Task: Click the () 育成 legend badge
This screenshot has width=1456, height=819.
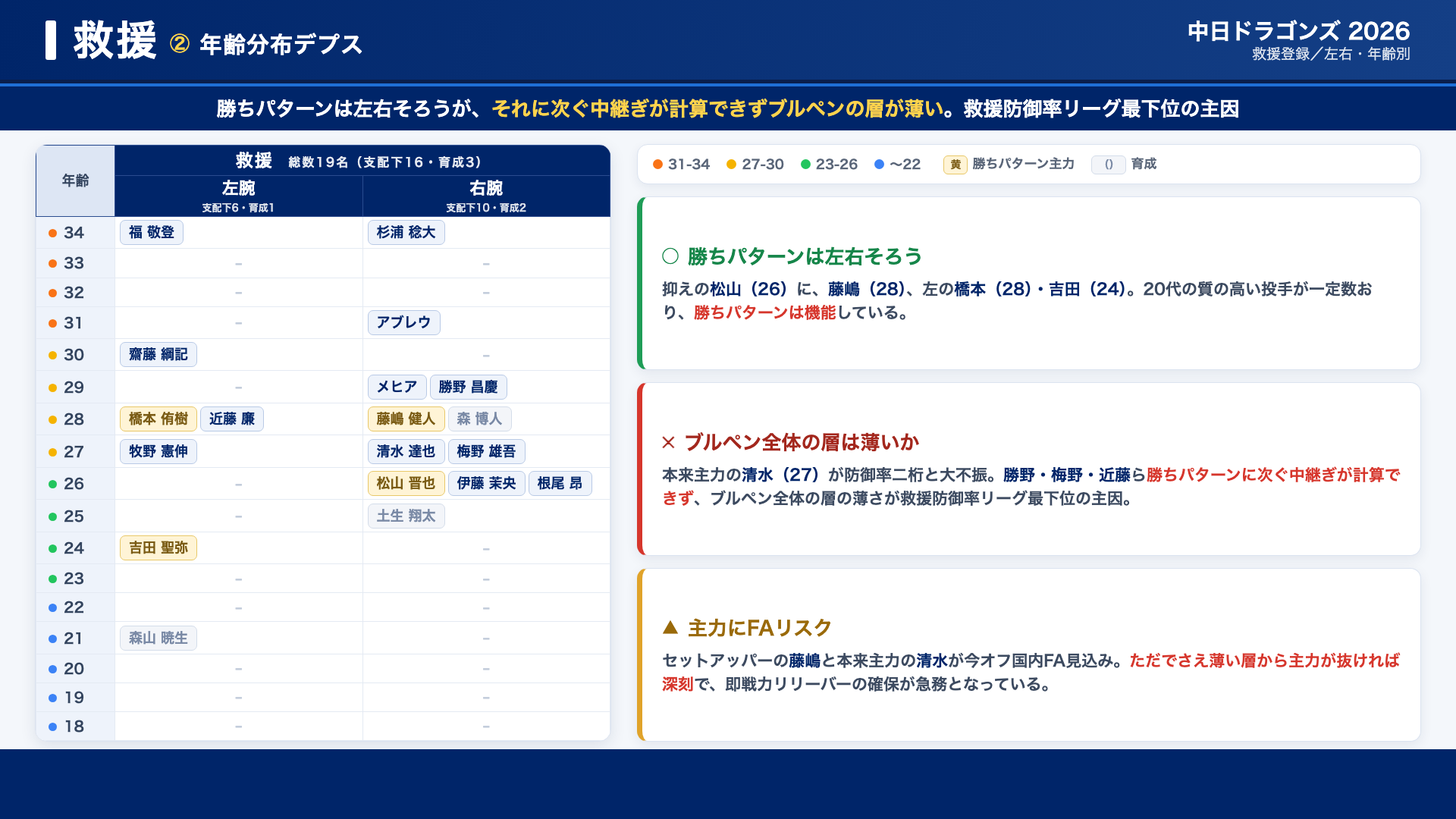Action: 1108,165
